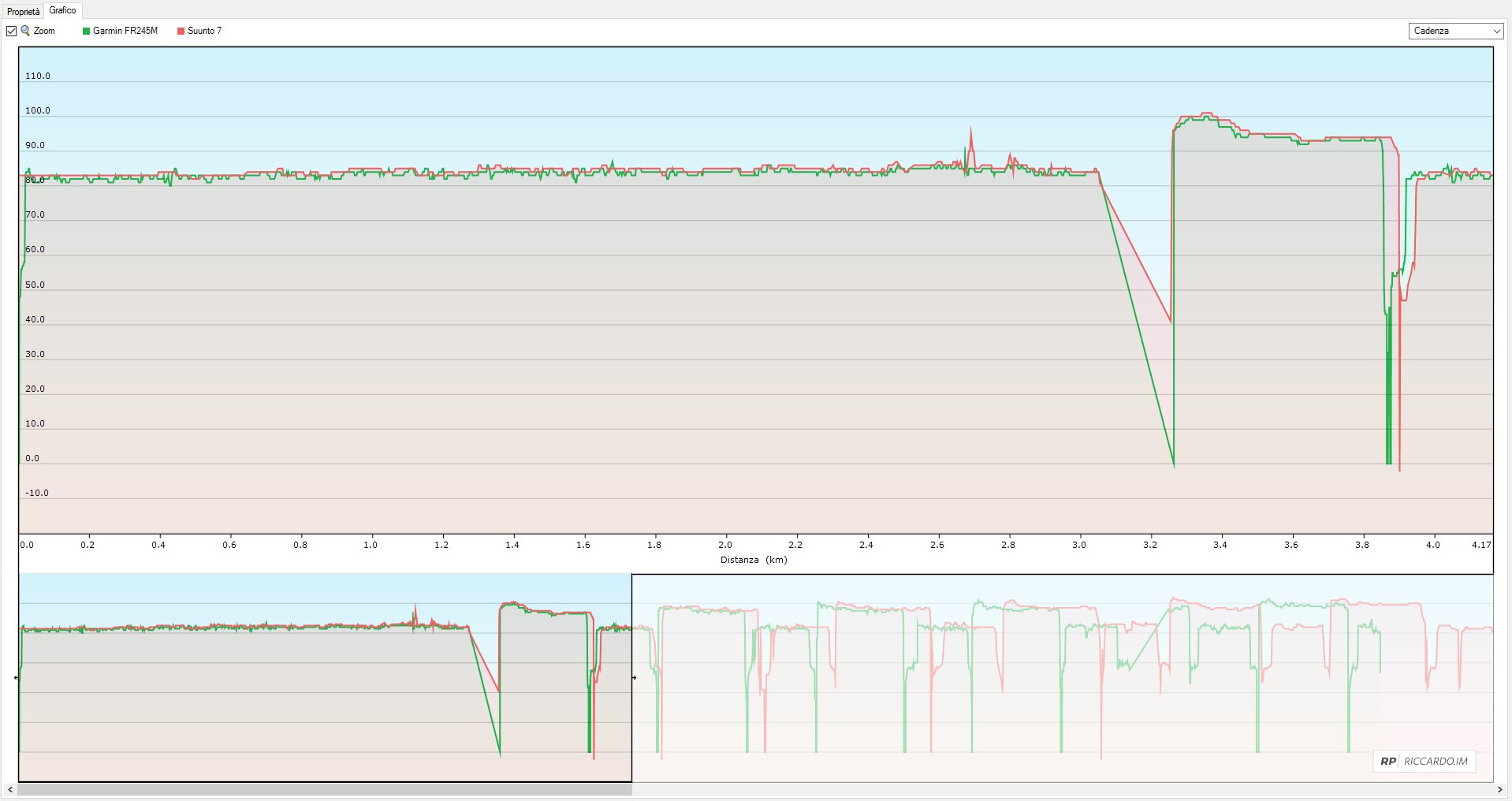Image resolution: width=1512 pixels, height=801 pixels.
Task: Click the Garmin FR245M legend label
Action: click(126, 32)
